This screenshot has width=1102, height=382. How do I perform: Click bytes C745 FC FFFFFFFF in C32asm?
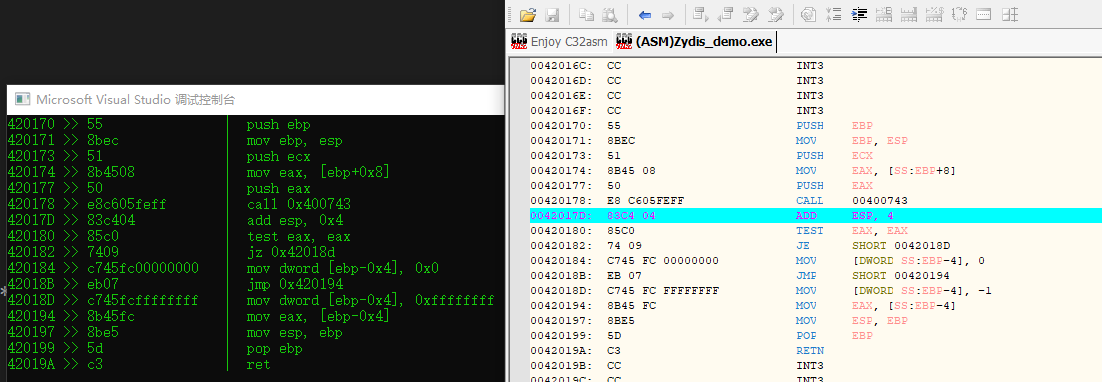pos(663,291)
